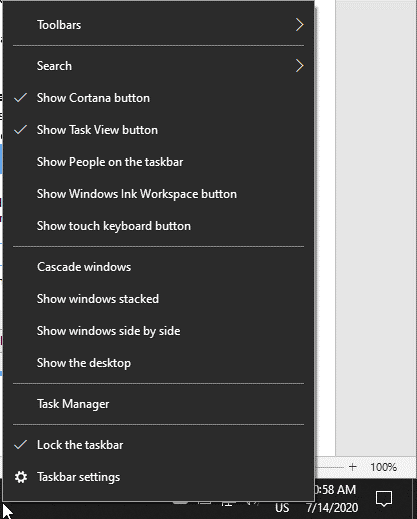Select Cascade windows

158,267
